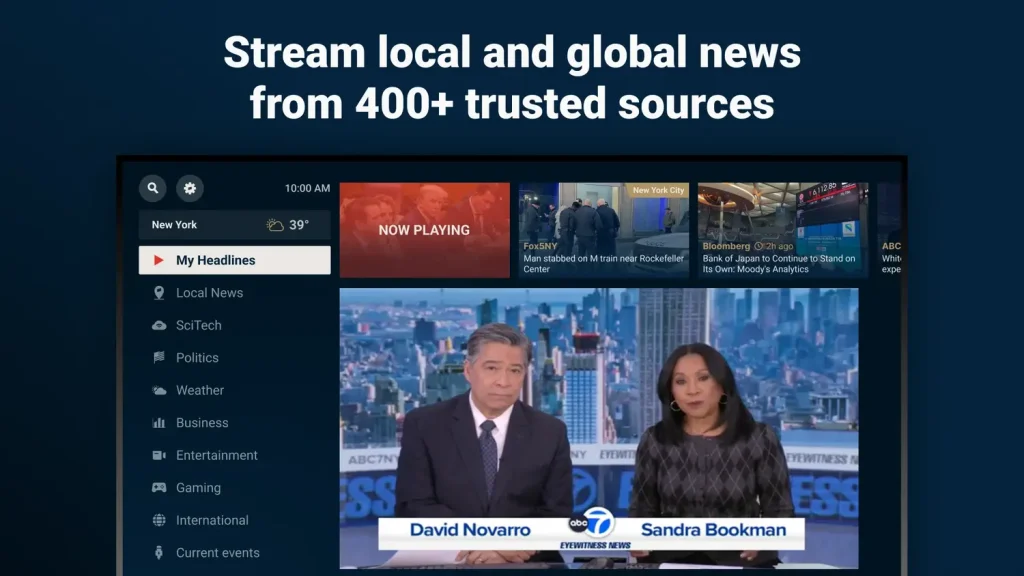The height and width of the screenshot is (576, 1024).
Task: Open the Now Playing banner
Action: click(424, 230)
